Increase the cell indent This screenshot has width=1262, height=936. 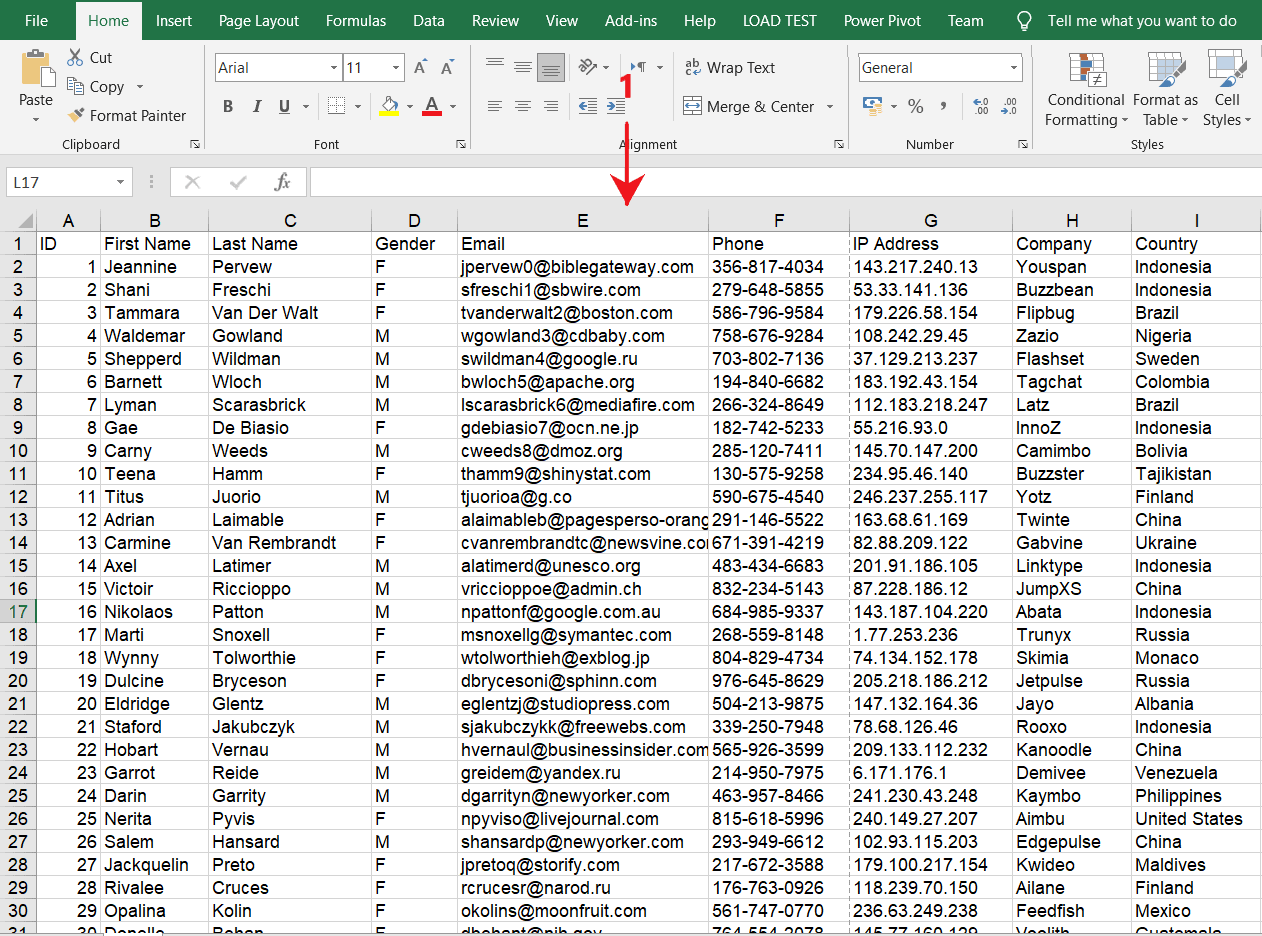[x=616, y=106]
